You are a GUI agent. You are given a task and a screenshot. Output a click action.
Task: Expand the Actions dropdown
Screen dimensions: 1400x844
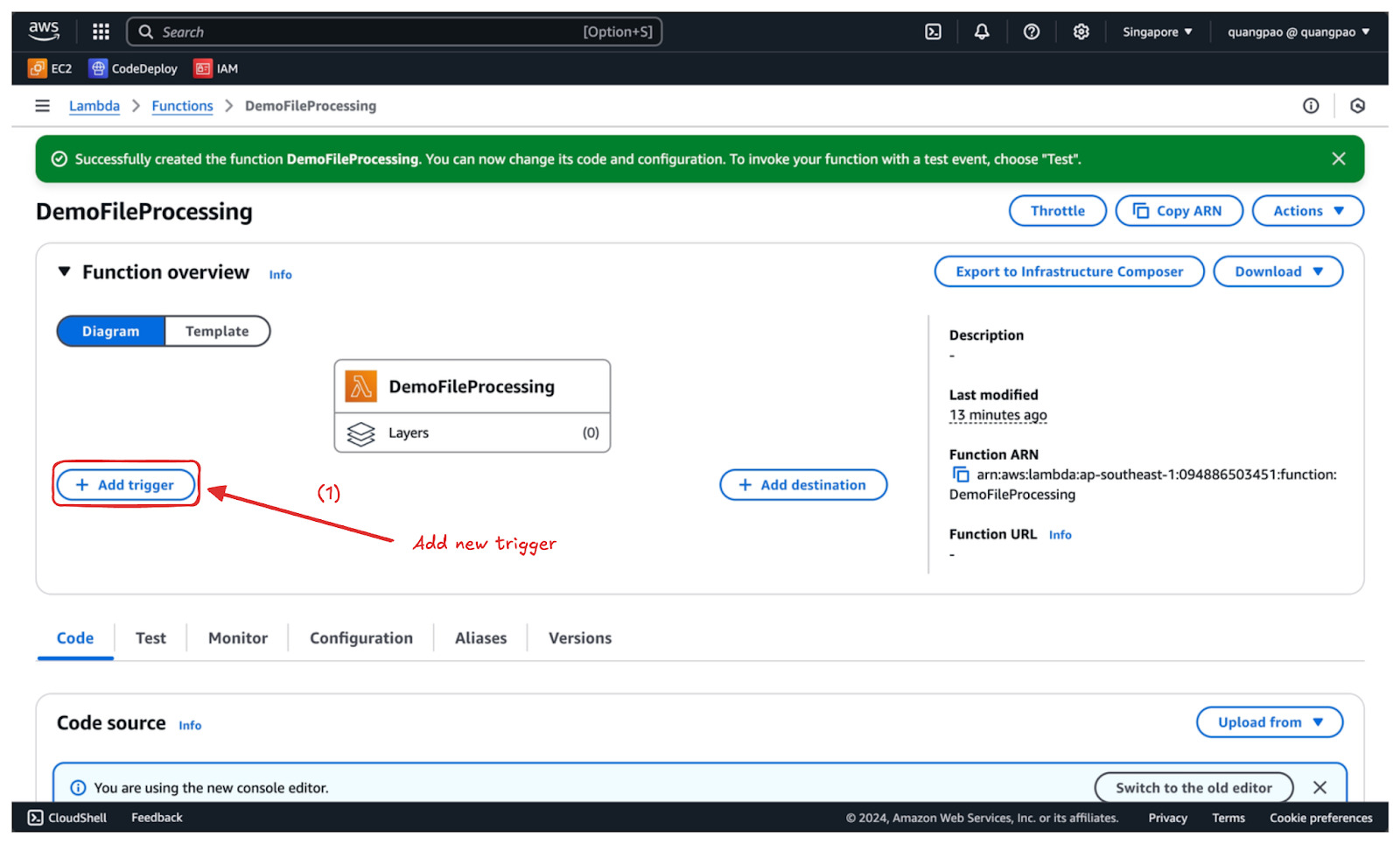(1308, 211)
